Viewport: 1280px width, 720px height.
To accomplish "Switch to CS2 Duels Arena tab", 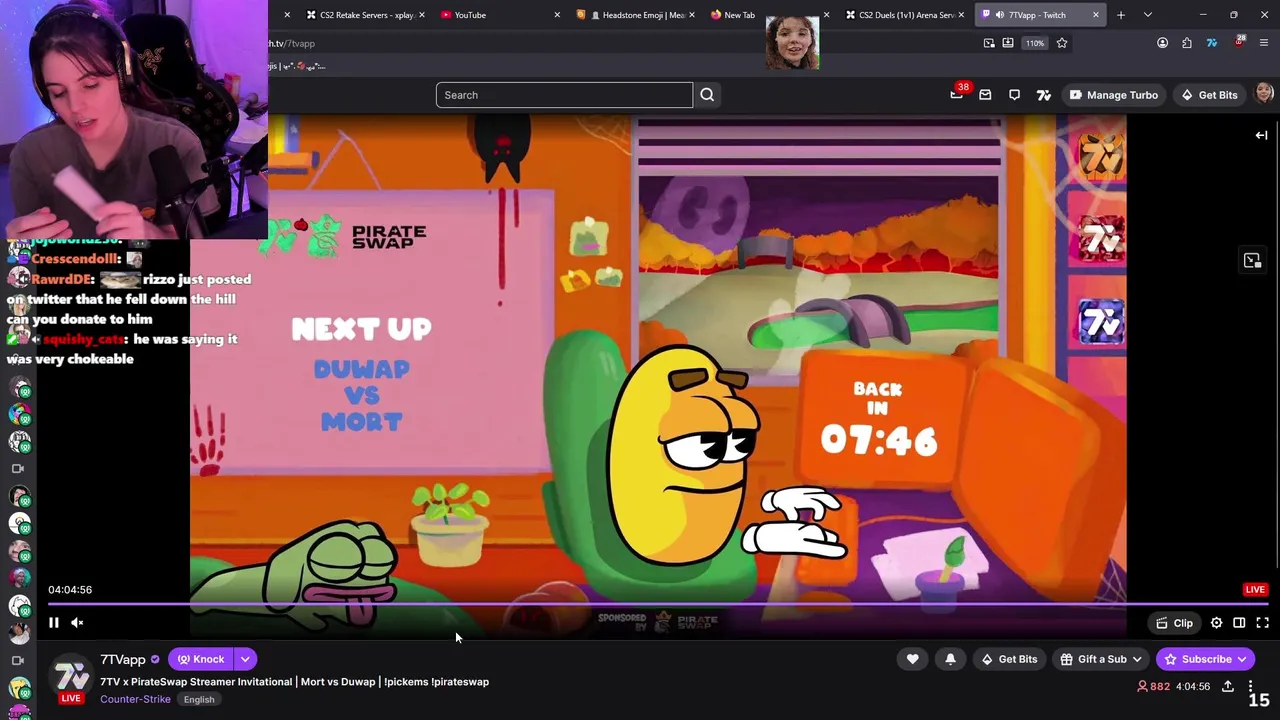I will 905,15.
